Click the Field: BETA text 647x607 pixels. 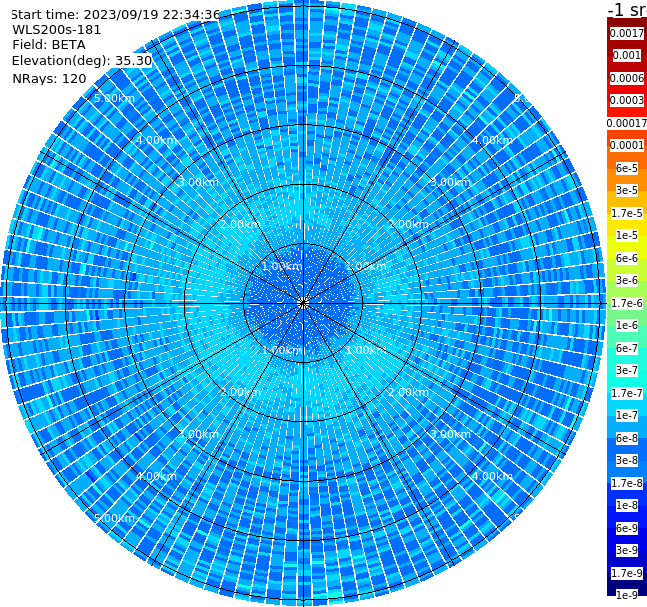(49, 45)
